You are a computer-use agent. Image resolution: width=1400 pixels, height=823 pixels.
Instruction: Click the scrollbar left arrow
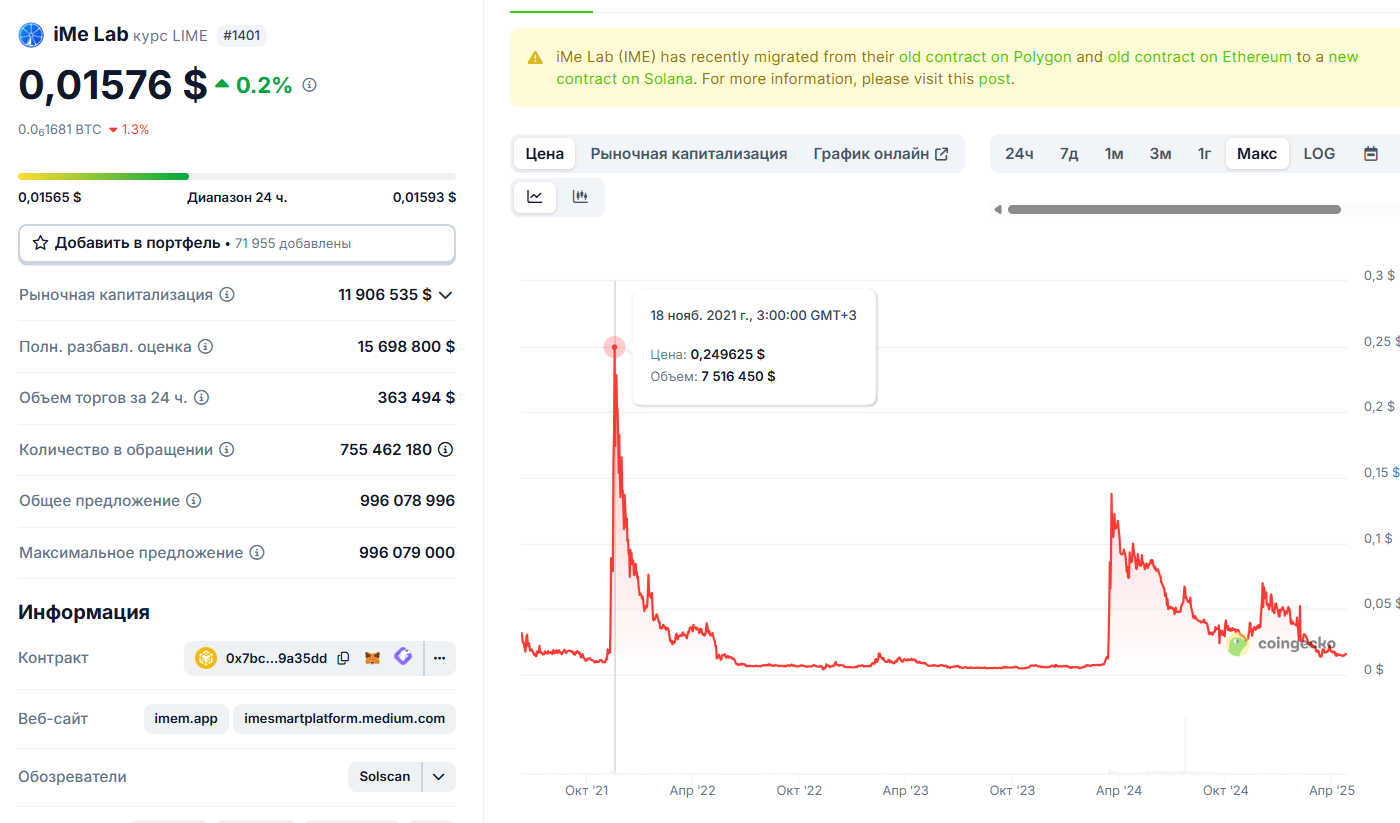click(x=997, y=210)
